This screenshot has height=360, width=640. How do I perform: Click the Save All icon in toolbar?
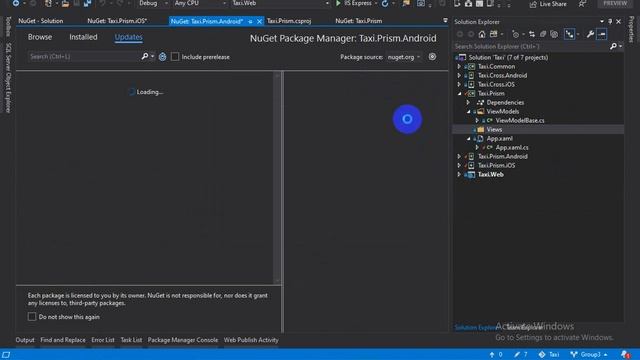87,3
